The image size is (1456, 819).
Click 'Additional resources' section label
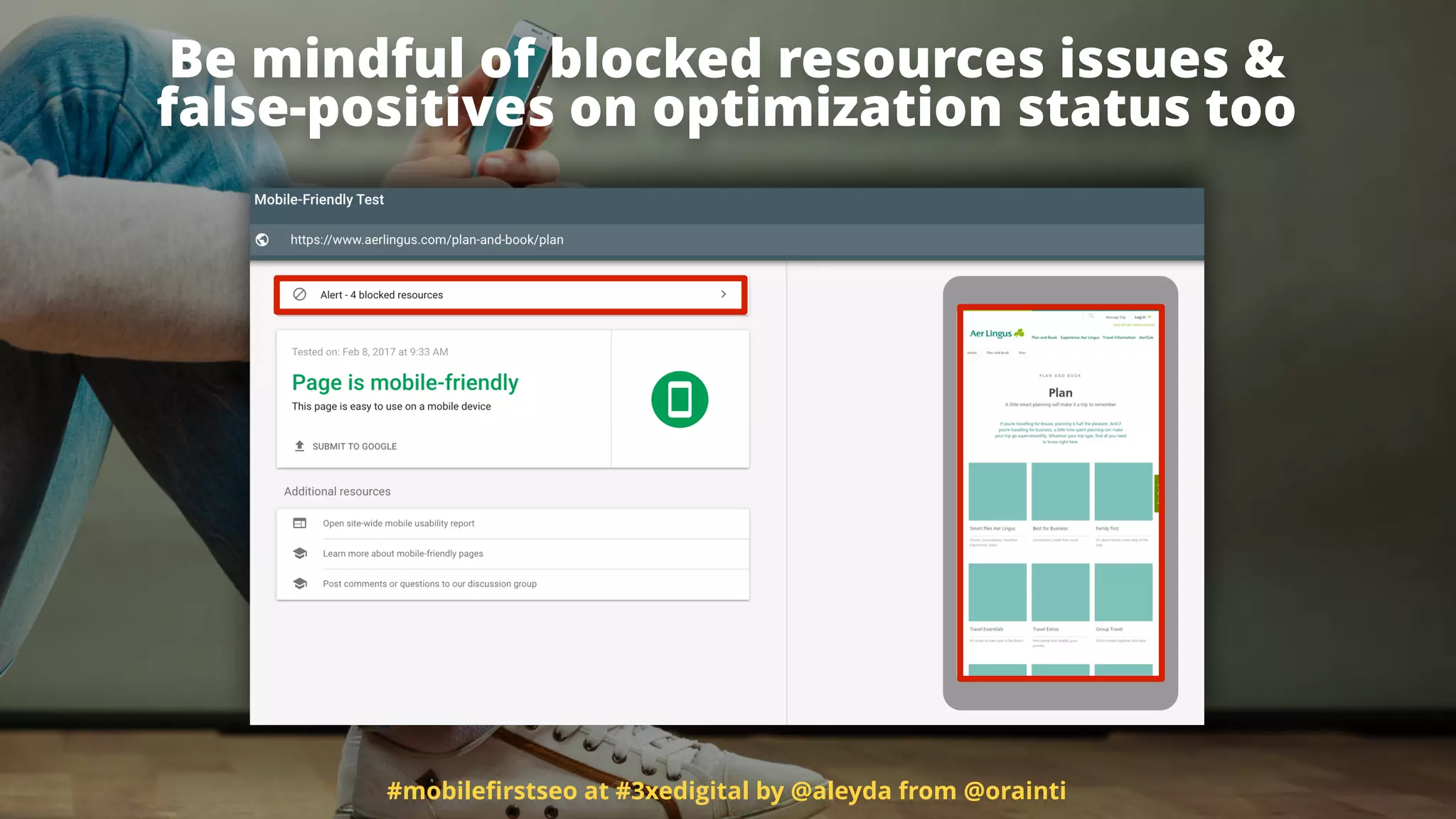(337, 491)
